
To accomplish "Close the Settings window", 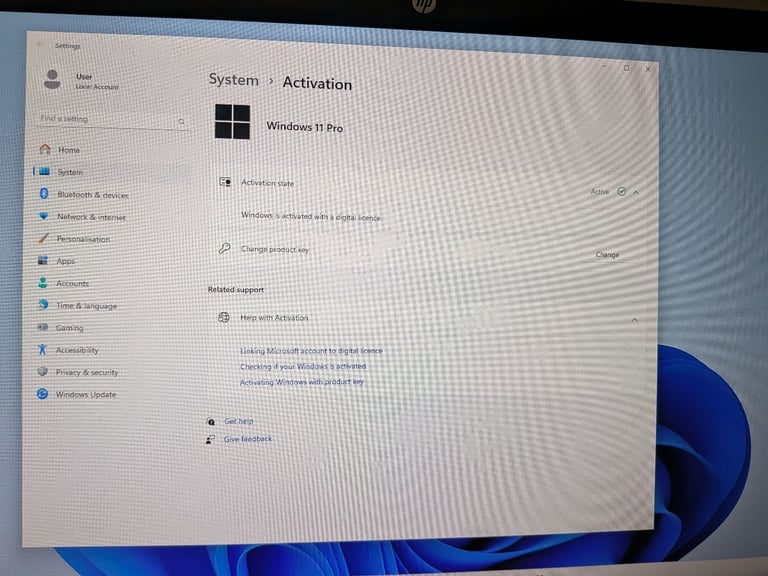I will pos(648,70).
